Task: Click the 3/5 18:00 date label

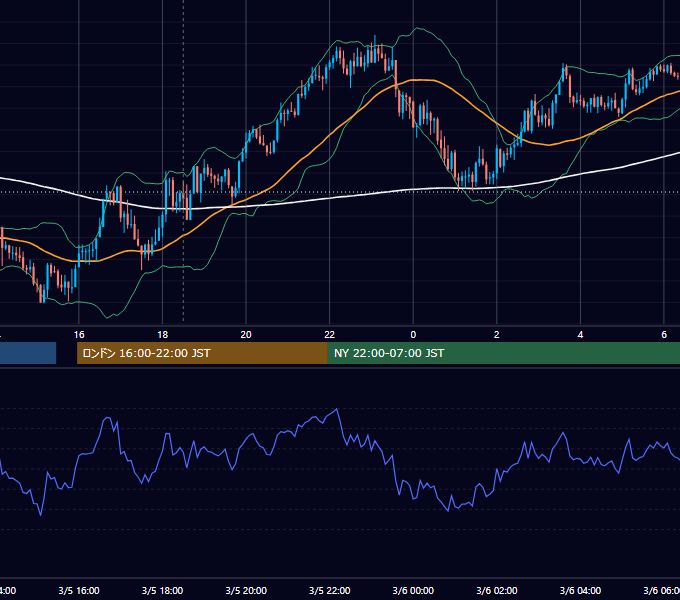Action: click(162, 590)
